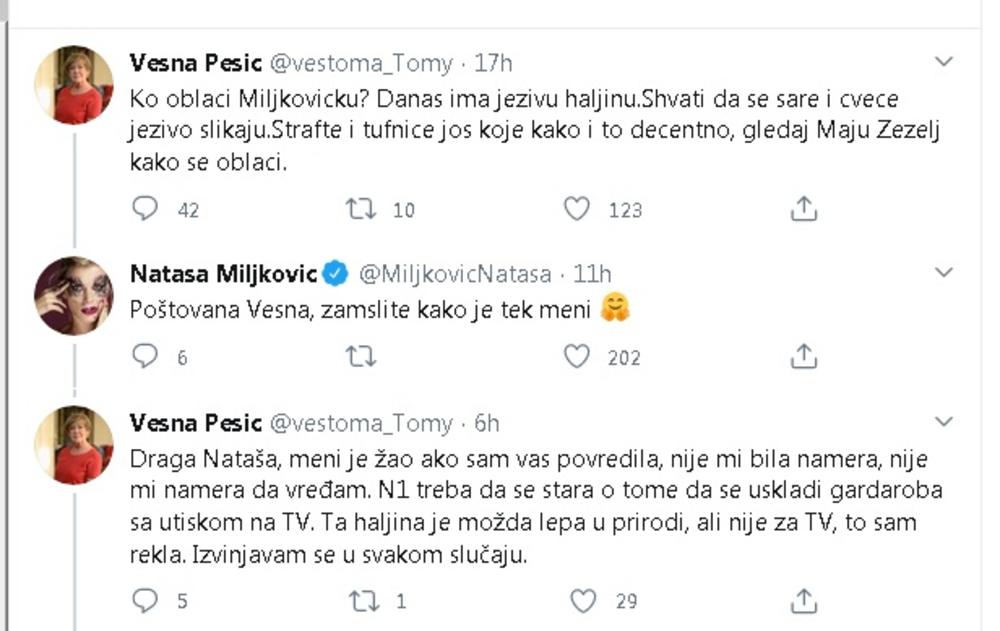
Task: Click Natasa Miljkovic's profile avatar
Action: [74, 295]
